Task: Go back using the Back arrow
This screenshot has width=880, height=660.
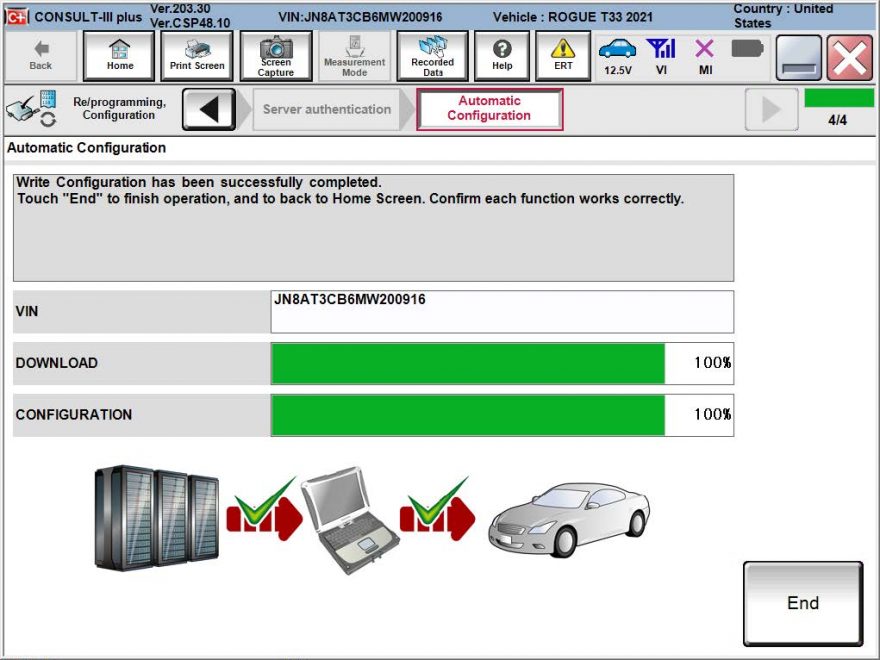Action: click(x=39, y=56)
